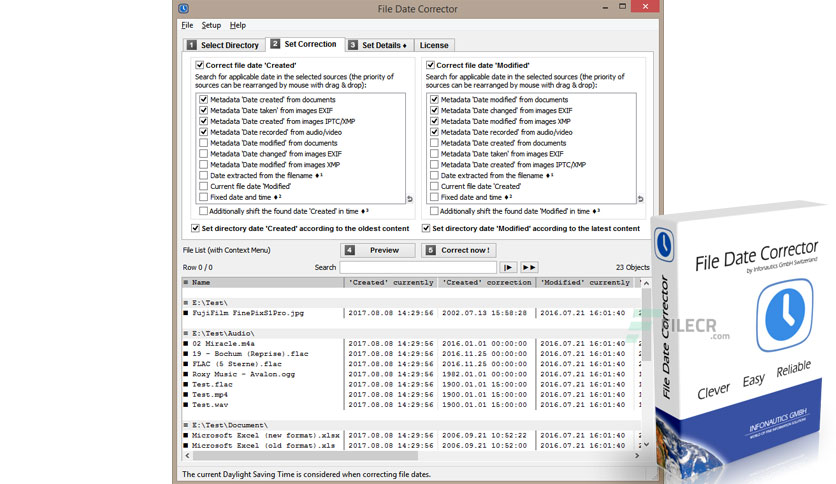Select the E:\Test\ folder row

[411, 303]
